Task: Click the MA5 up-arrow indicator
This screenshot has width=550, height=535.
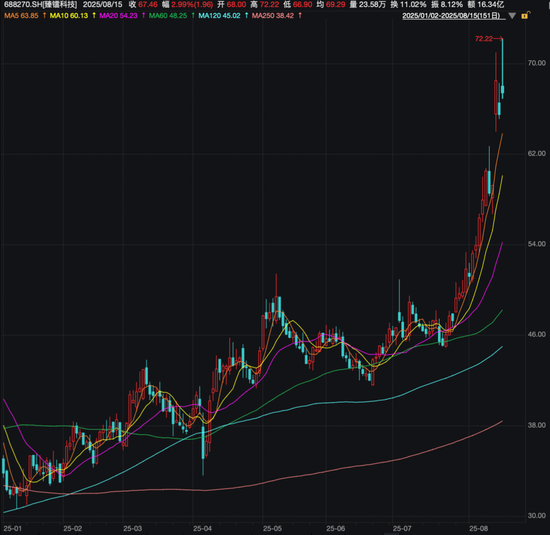Action: pos(44,15)
